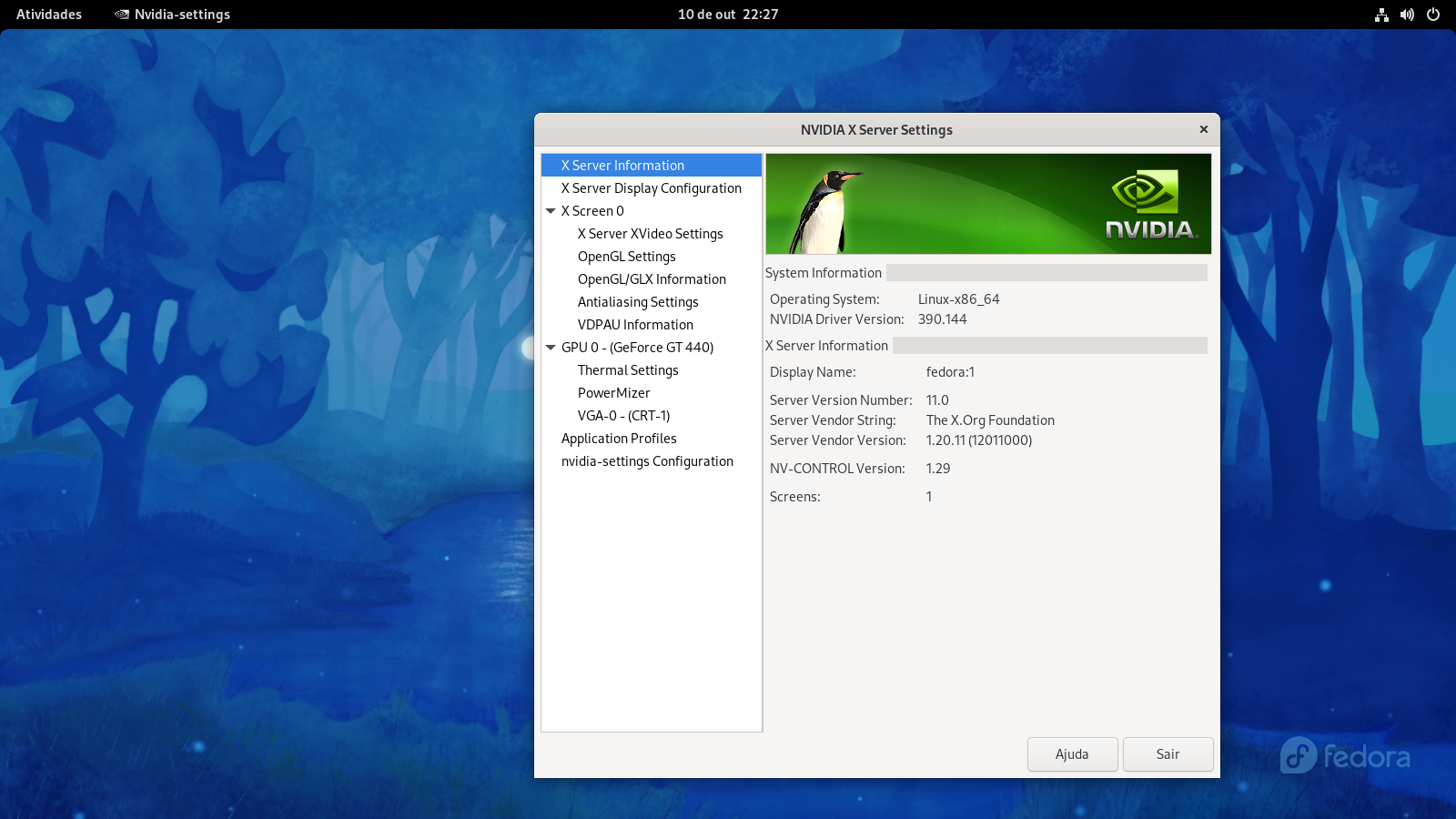Screen dimensions: 1456x819
Task: Open Antialiasing Settings
Action: pyautogui.click(x=638, y=302)
